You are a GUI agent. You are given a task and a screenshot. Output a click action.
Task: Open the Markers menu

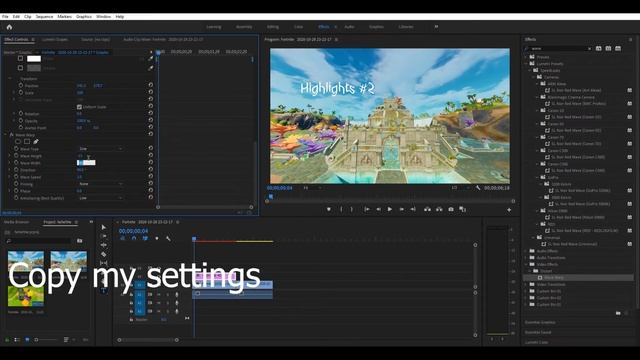[64, 17]
